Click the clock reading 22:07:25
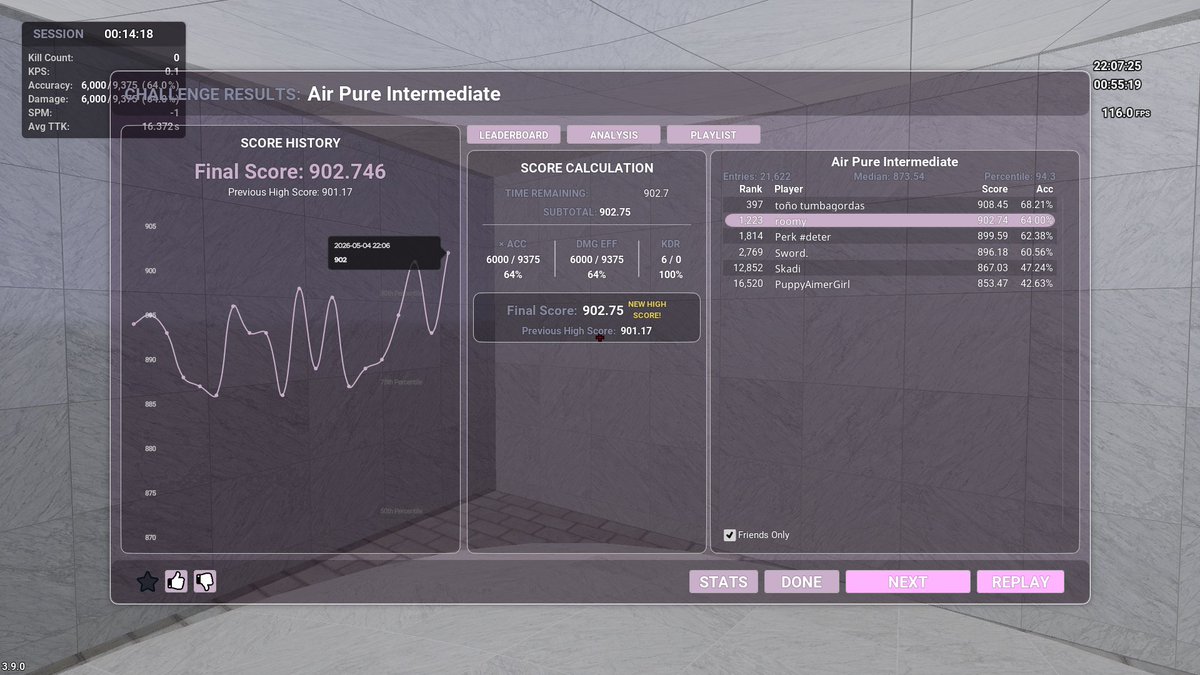This screenshot has height=675, width=1200. [x=1117, y=66]
